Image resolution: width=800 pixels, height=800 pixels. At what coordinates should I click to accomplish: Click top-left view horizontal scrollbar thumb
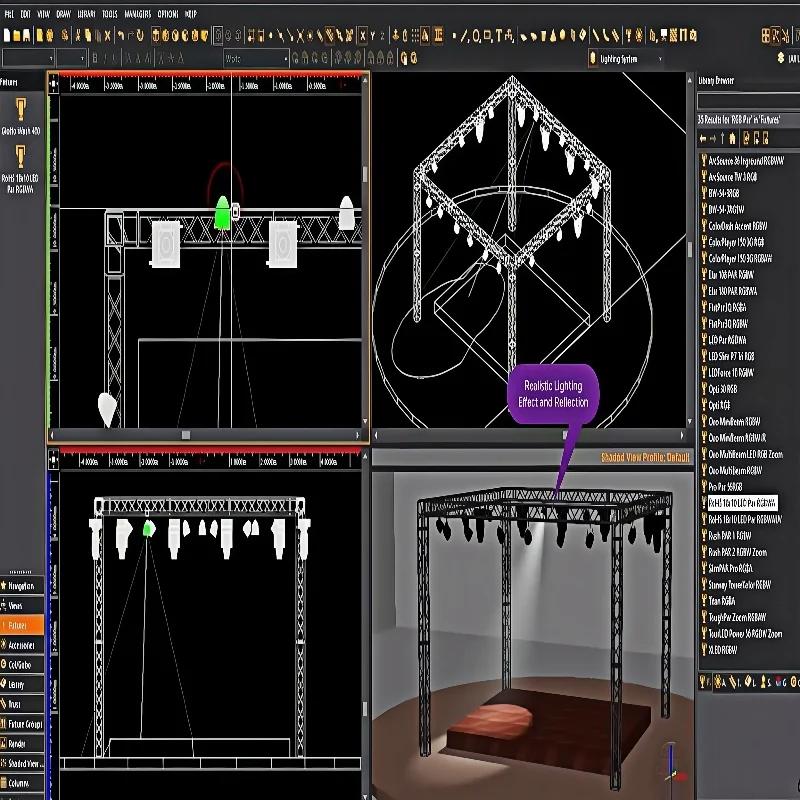pyautogui.click(x=186, y=435)
